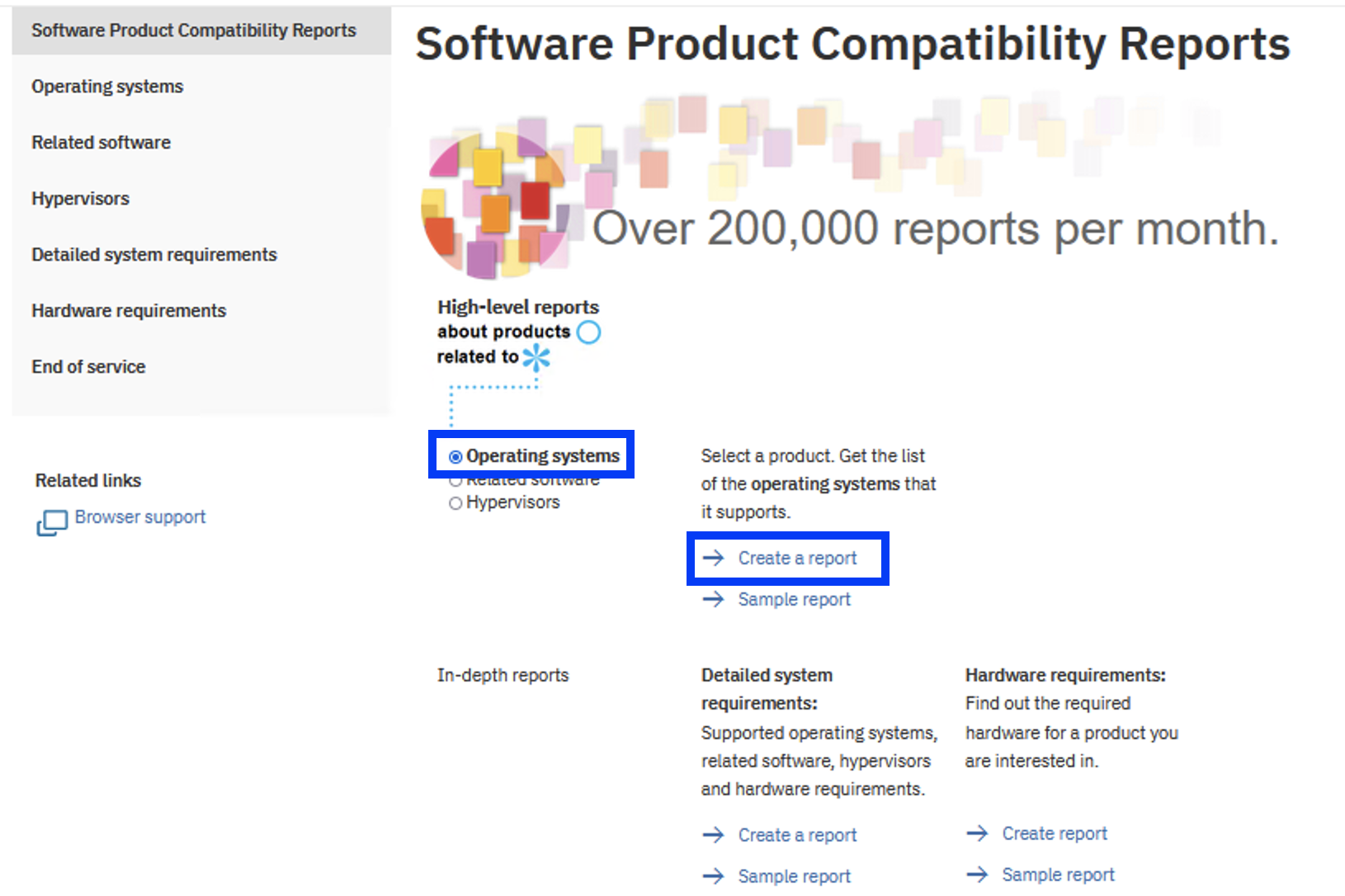Click arrow icon next to Hardware requirements Sample report
The height and width of the screenshot is (896, 1345).
pyautogui.click(x=977, y=875)
